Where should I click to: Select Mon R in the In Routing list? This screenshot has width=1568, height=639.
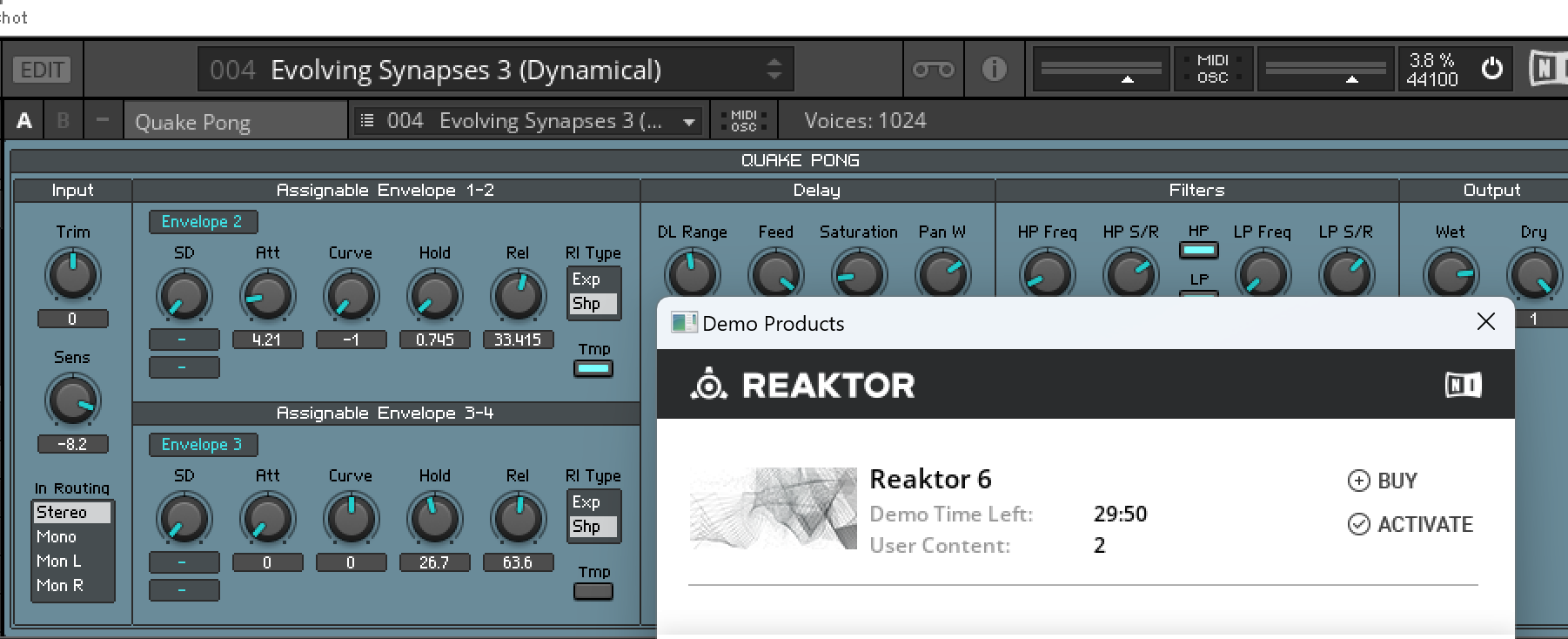click(73, 586)
